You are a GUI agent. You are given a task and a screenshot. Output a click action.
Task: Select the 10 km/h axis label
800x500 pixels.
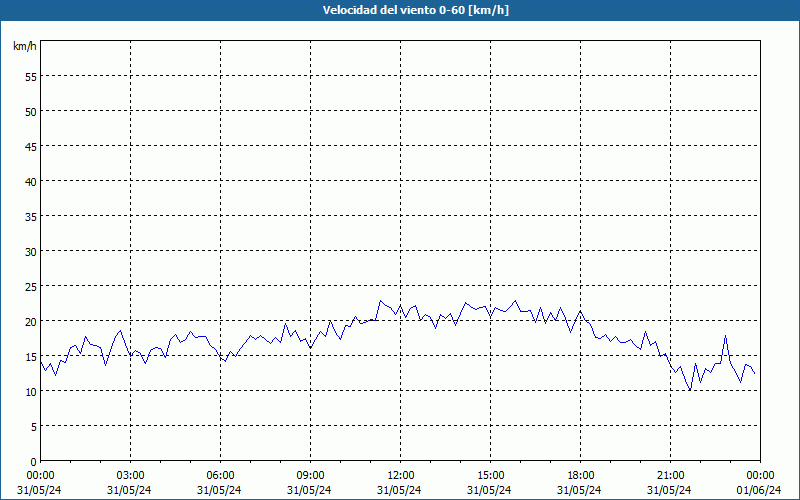pos(31,392)
